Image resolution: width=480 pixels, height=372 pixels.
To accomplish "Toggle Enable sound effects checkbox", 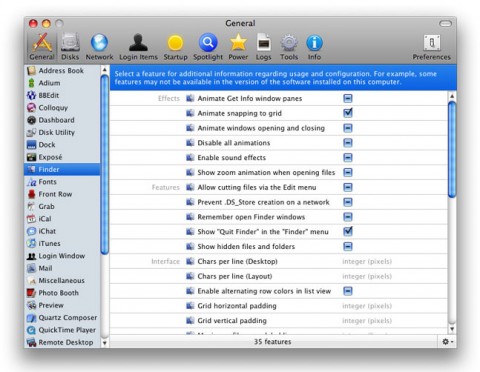I will tap(348, 157).
